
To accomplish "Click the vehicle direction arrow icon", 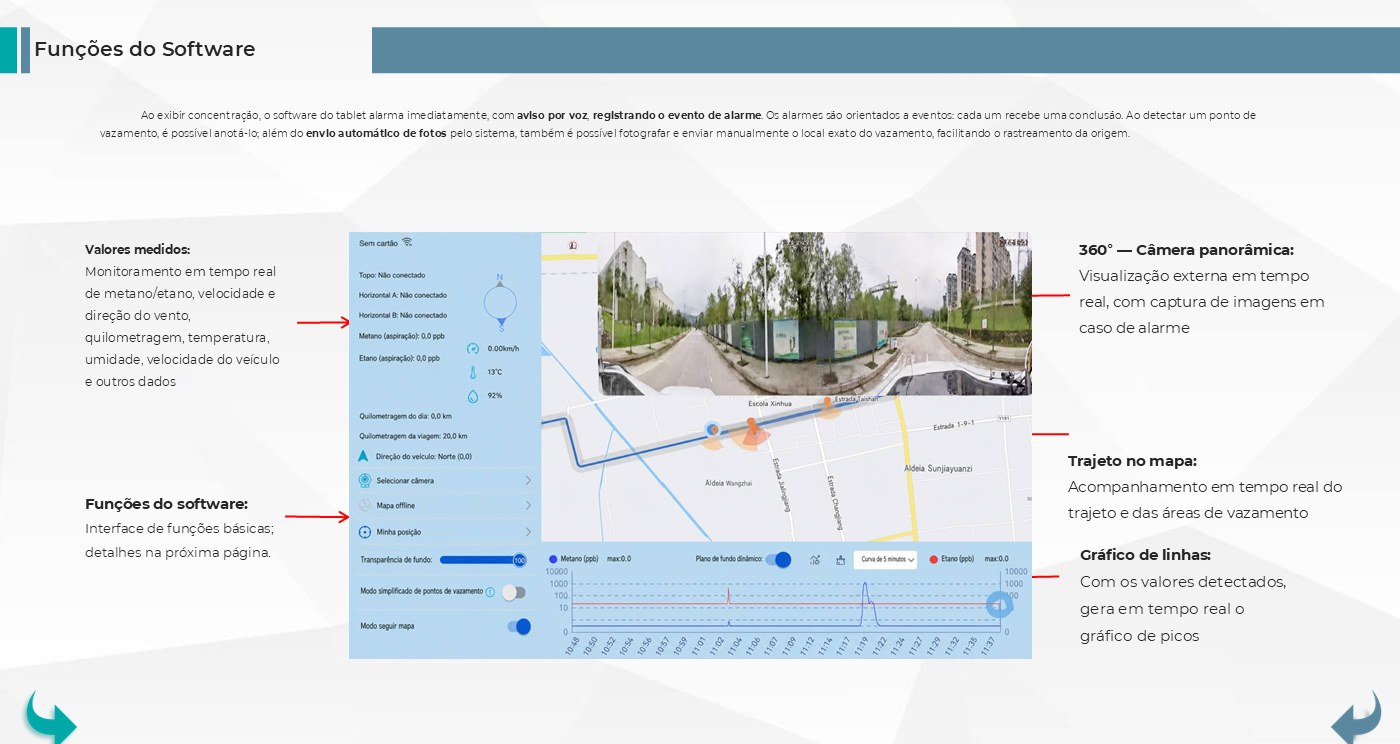I will coord(365,456).
